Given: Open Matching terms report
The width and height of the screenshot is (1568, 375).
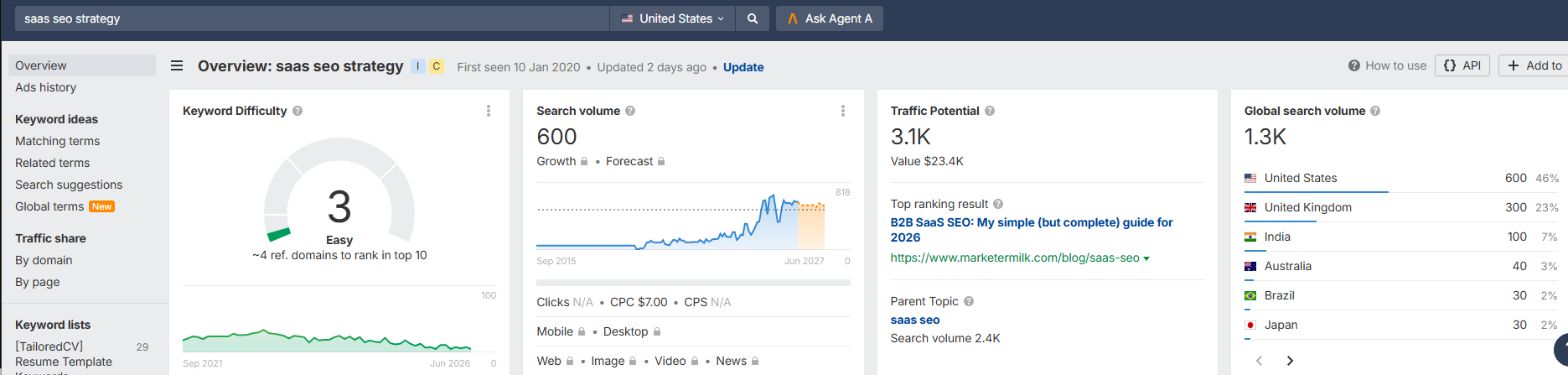Looking at the screenshot, I should [x=57, y=141].
